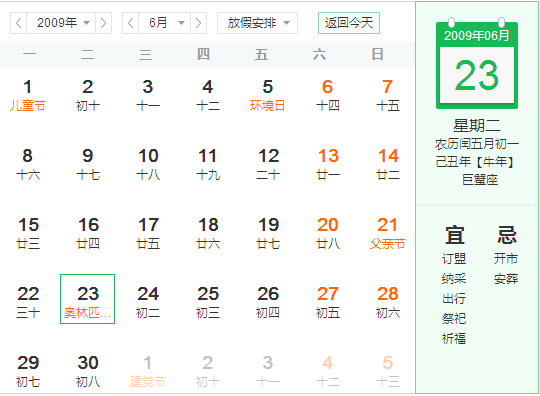The width and height of the screenshot is (540, 396).
Task: Select June 16 廿四
Action: tap(87, 233)
